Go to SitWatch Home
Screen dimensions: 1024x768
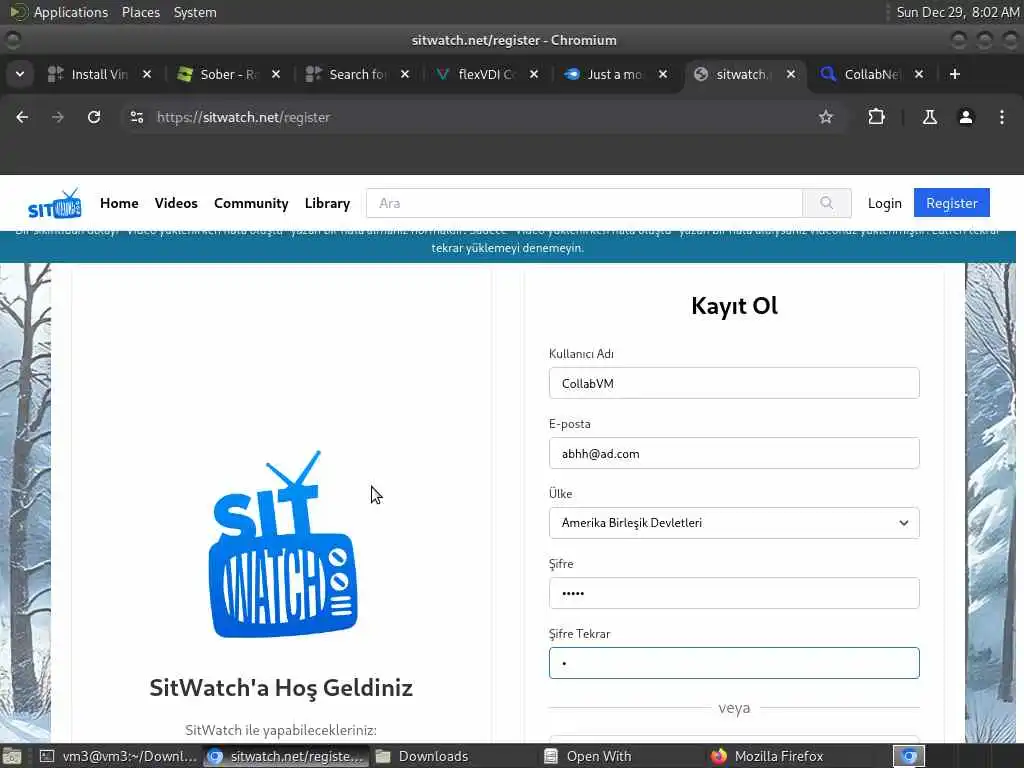pos(119,203)
